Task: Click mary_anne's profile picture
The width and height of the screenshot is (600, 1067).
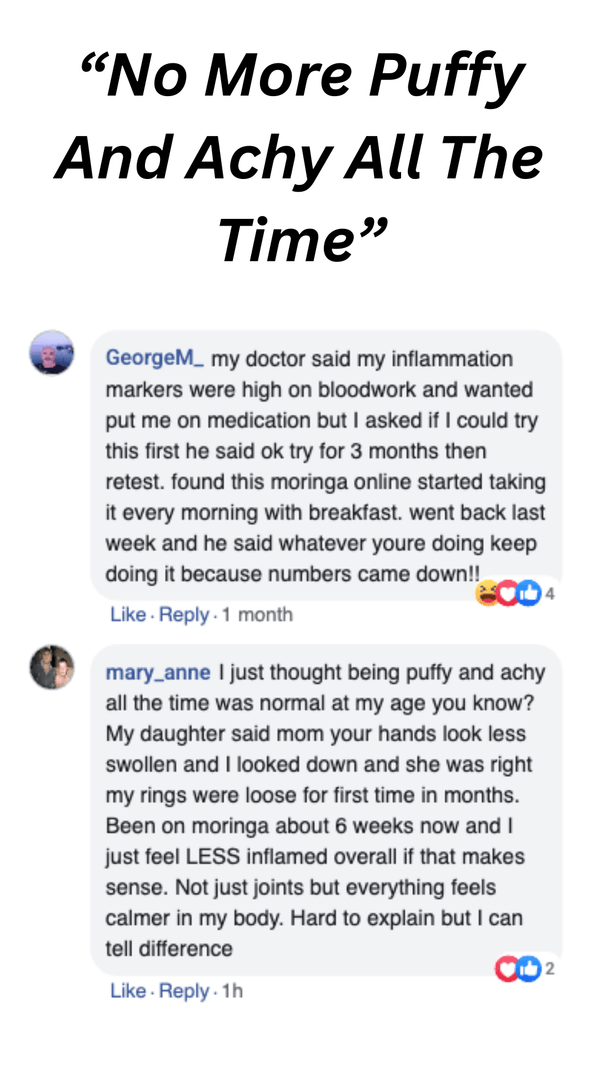Action: point(52,667)
